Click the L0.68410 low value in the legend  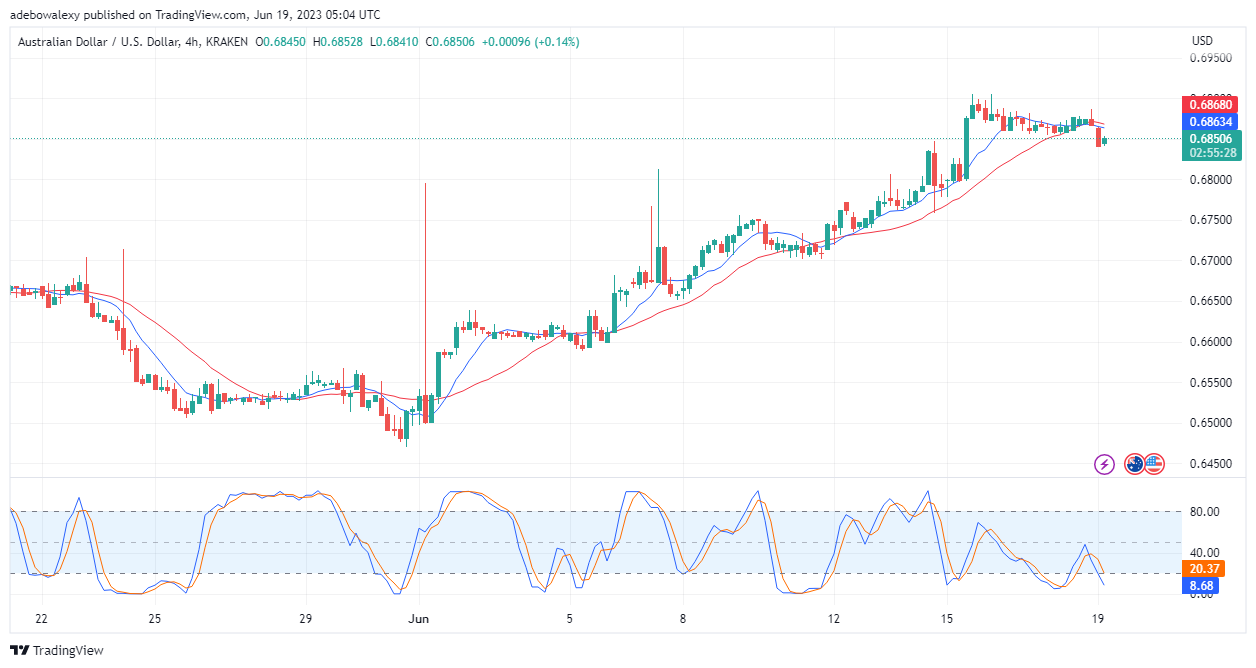click(394, 42)
